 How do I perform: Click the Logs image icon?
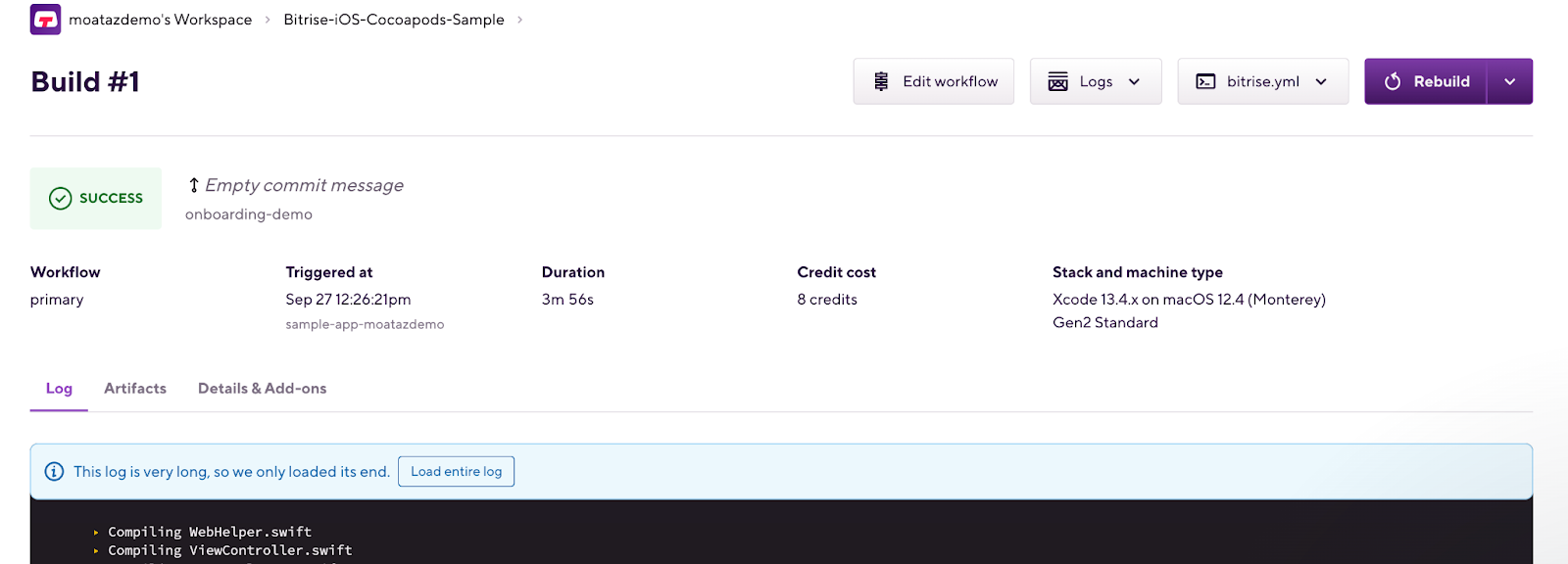tap(1057, 81)
